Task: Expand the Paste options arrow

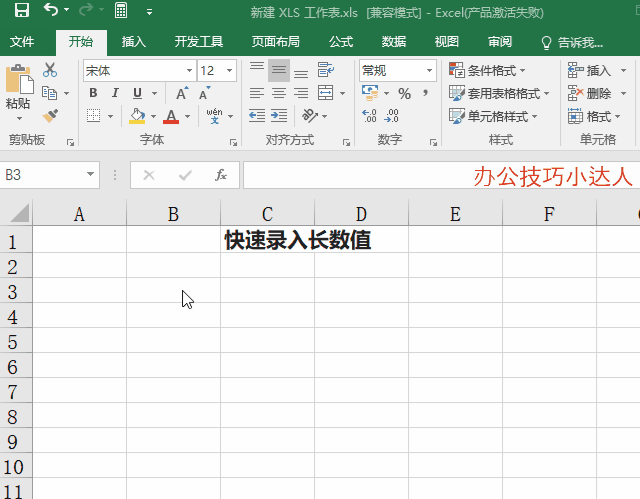Action: point(19,118)
